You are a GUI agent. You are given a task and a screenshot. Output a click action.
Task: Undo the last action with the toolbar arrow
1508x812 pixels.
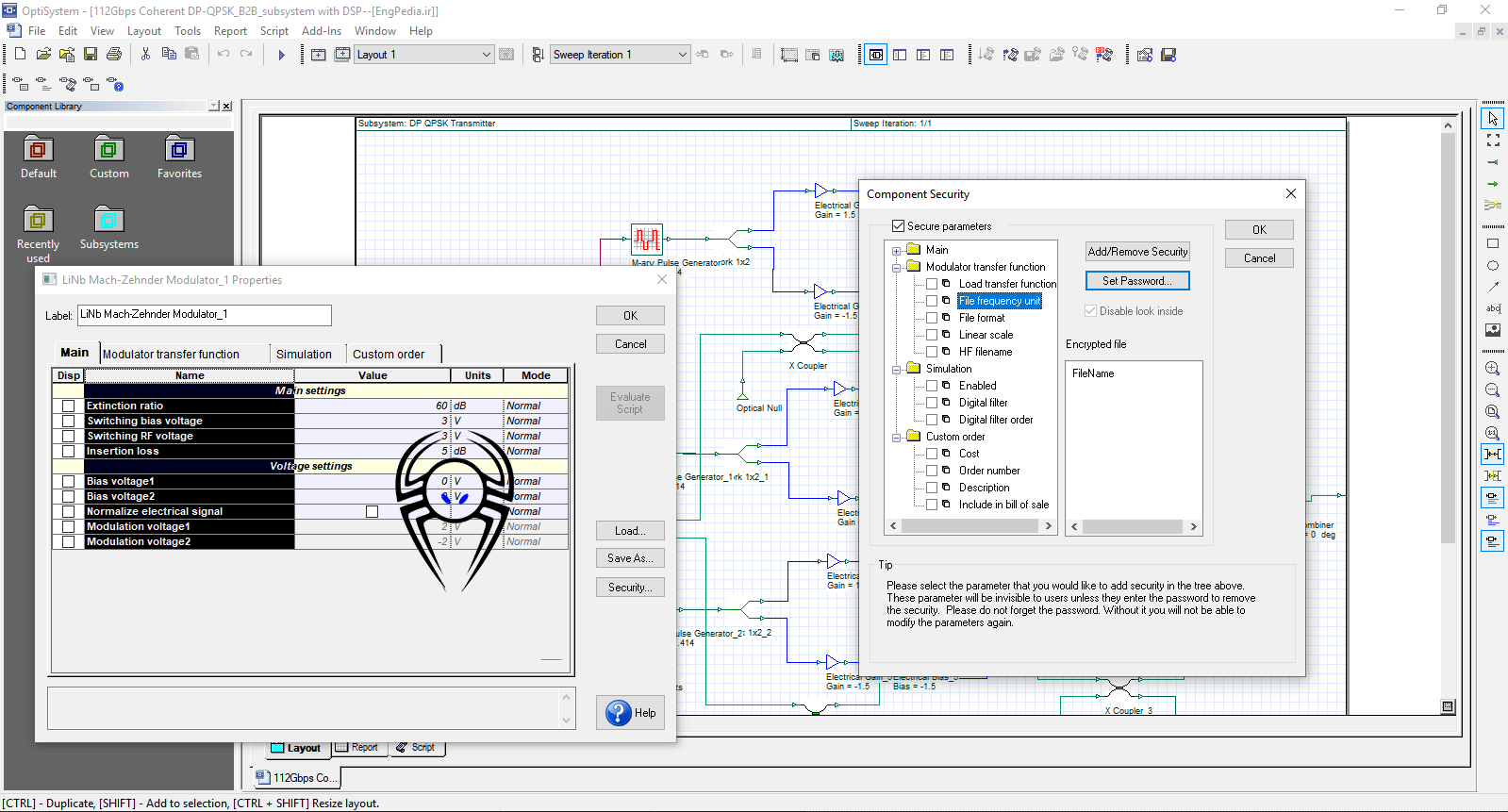(224, 55)
